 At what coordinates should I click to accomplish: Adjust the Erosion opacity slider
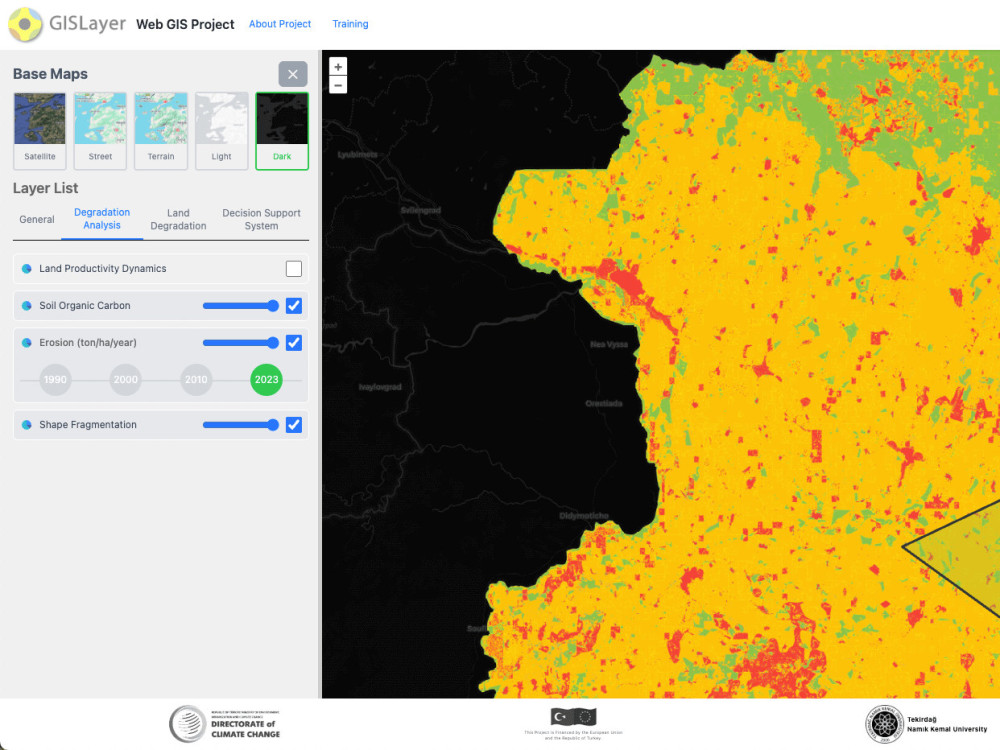click(240, 342)
